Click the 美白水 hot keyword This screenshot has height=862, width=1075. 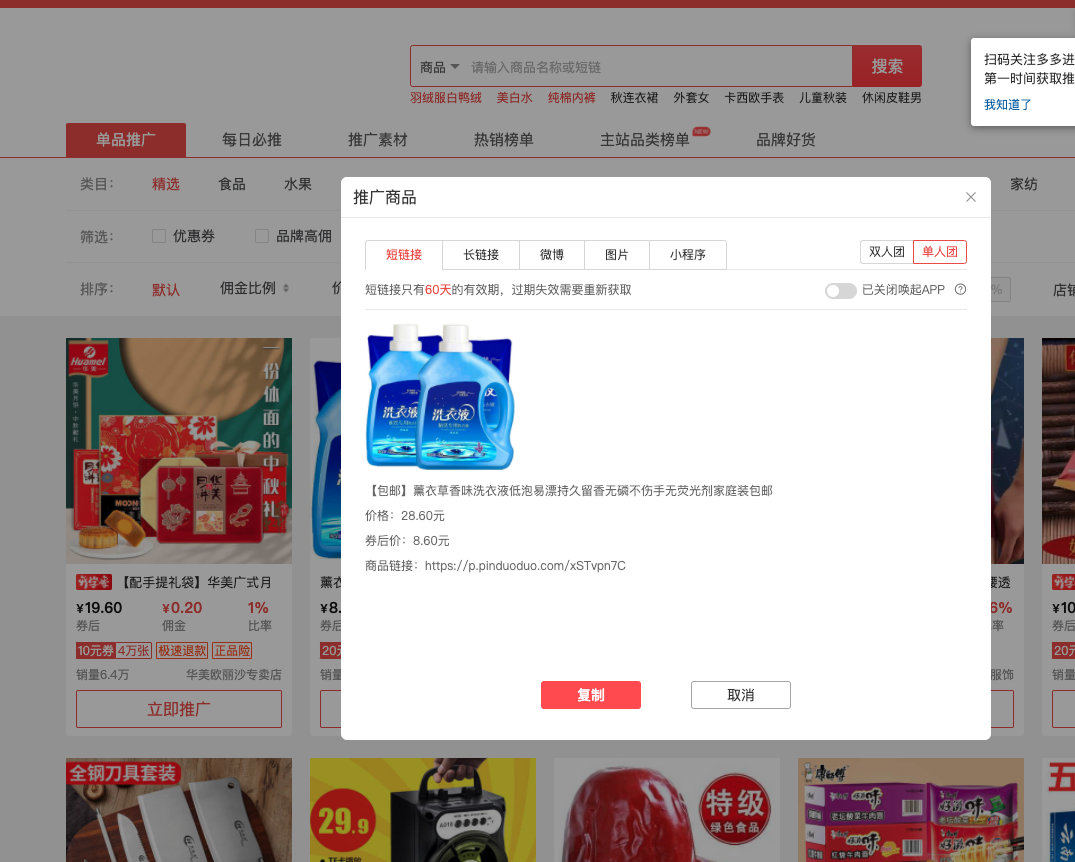[514, 98]
